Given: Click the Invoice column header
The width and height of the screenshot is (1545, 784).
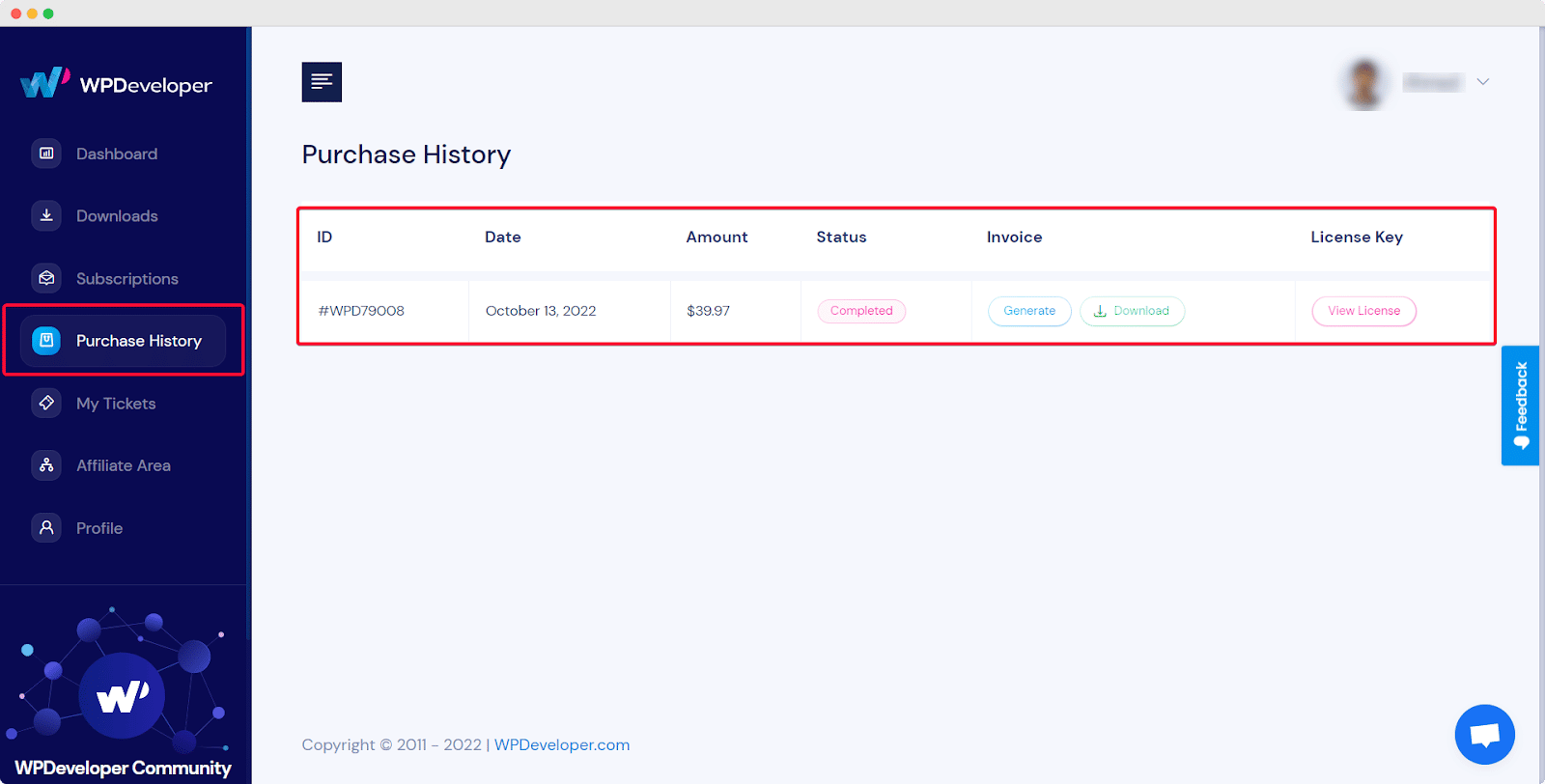Looking at the screenshot, I should [1014, 238].
